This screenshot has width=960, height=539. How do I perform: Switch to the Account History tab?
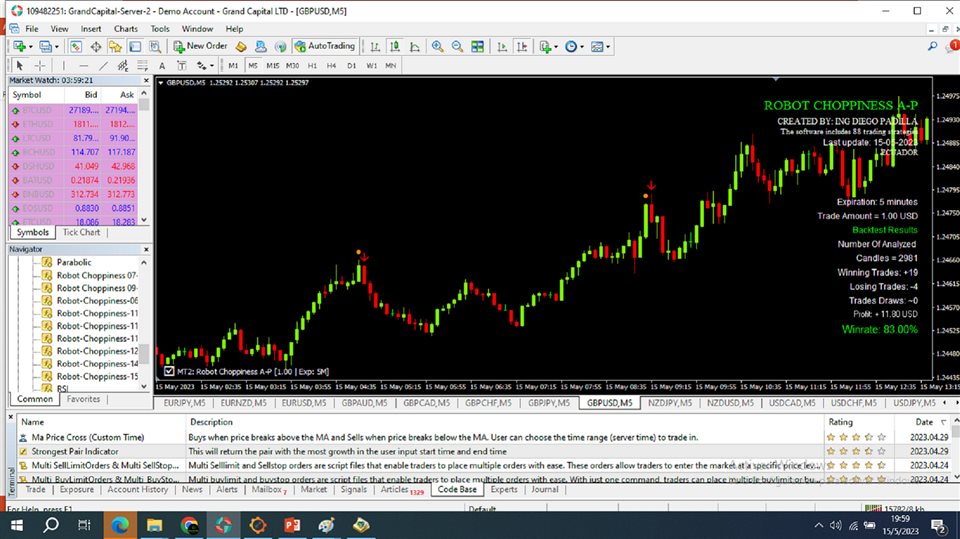(x=138, y=489)
